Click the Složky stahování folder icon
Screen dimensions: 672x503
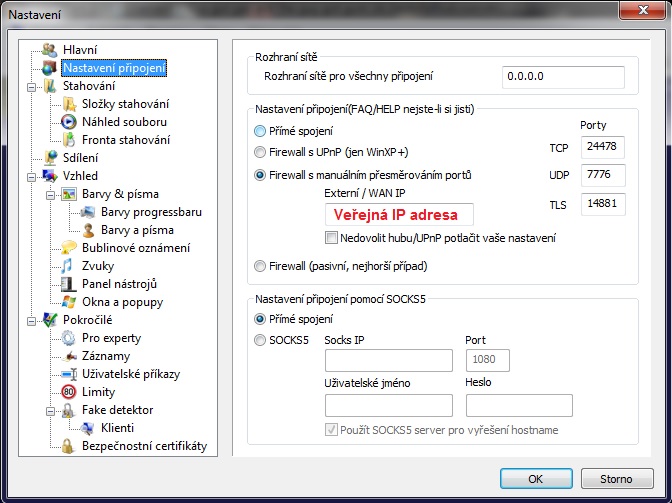pyautogui.click(x=69, y=104)
